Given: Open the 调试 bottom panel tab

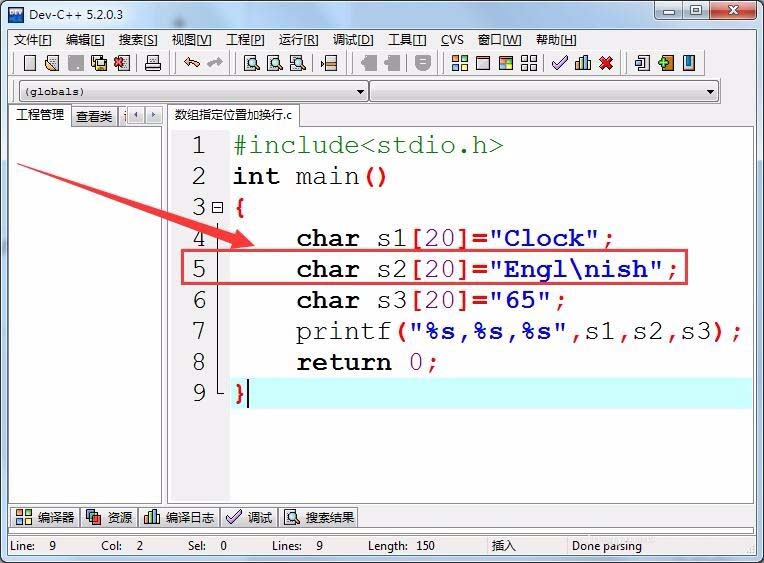Looking at the screenshot, I should (x=249, y=517).
